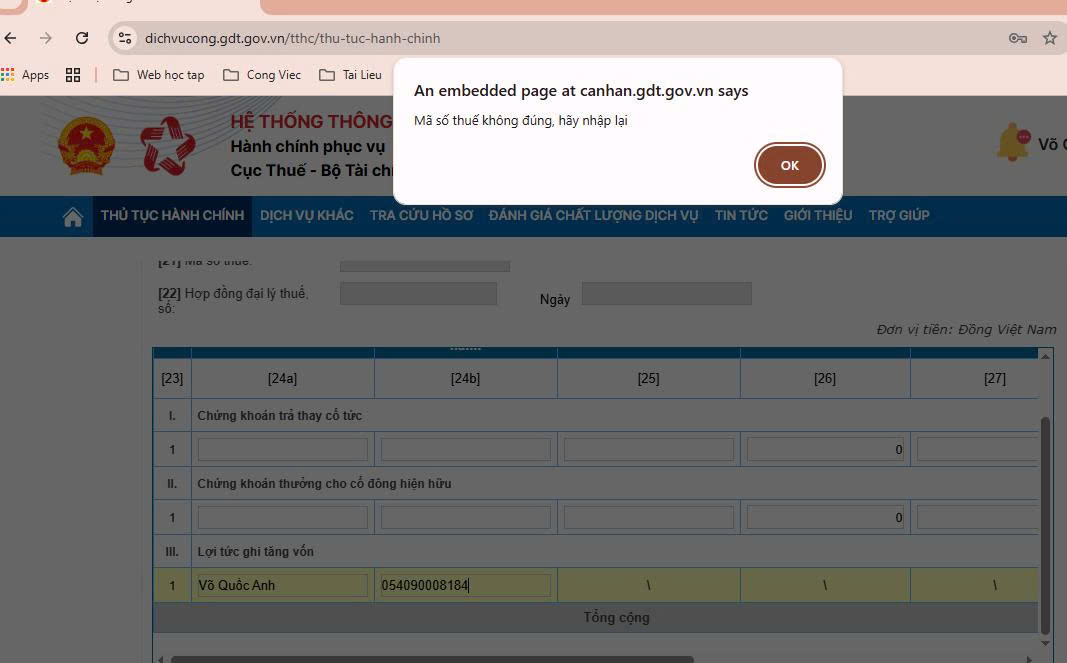Click the Võ Quốc Anh name field
1067x663 pixels.
point(282,586)
